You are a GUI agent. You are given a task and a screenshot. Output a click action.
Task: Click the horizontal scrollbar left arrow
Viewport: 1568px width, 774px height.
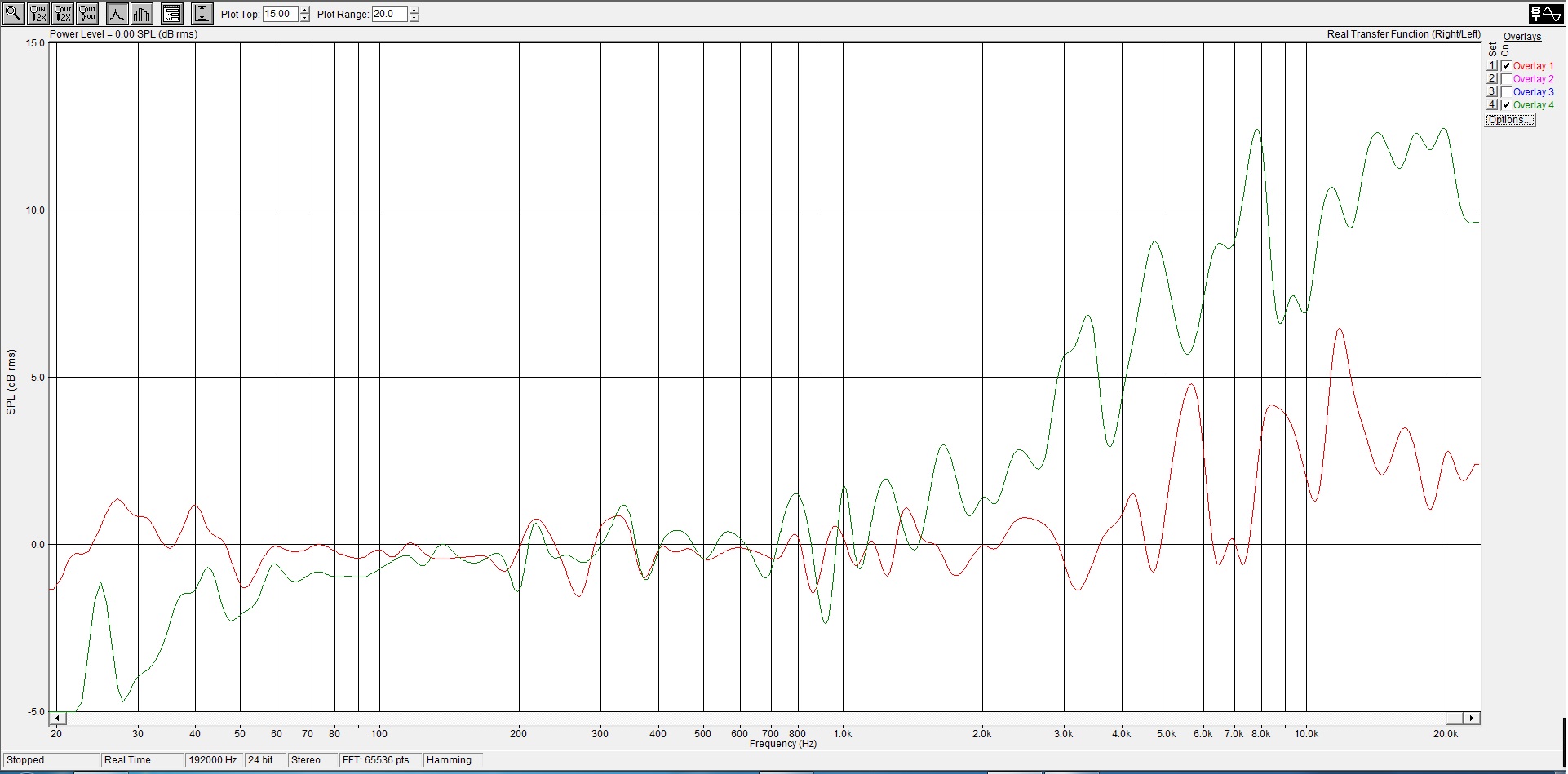coord(57,719)
